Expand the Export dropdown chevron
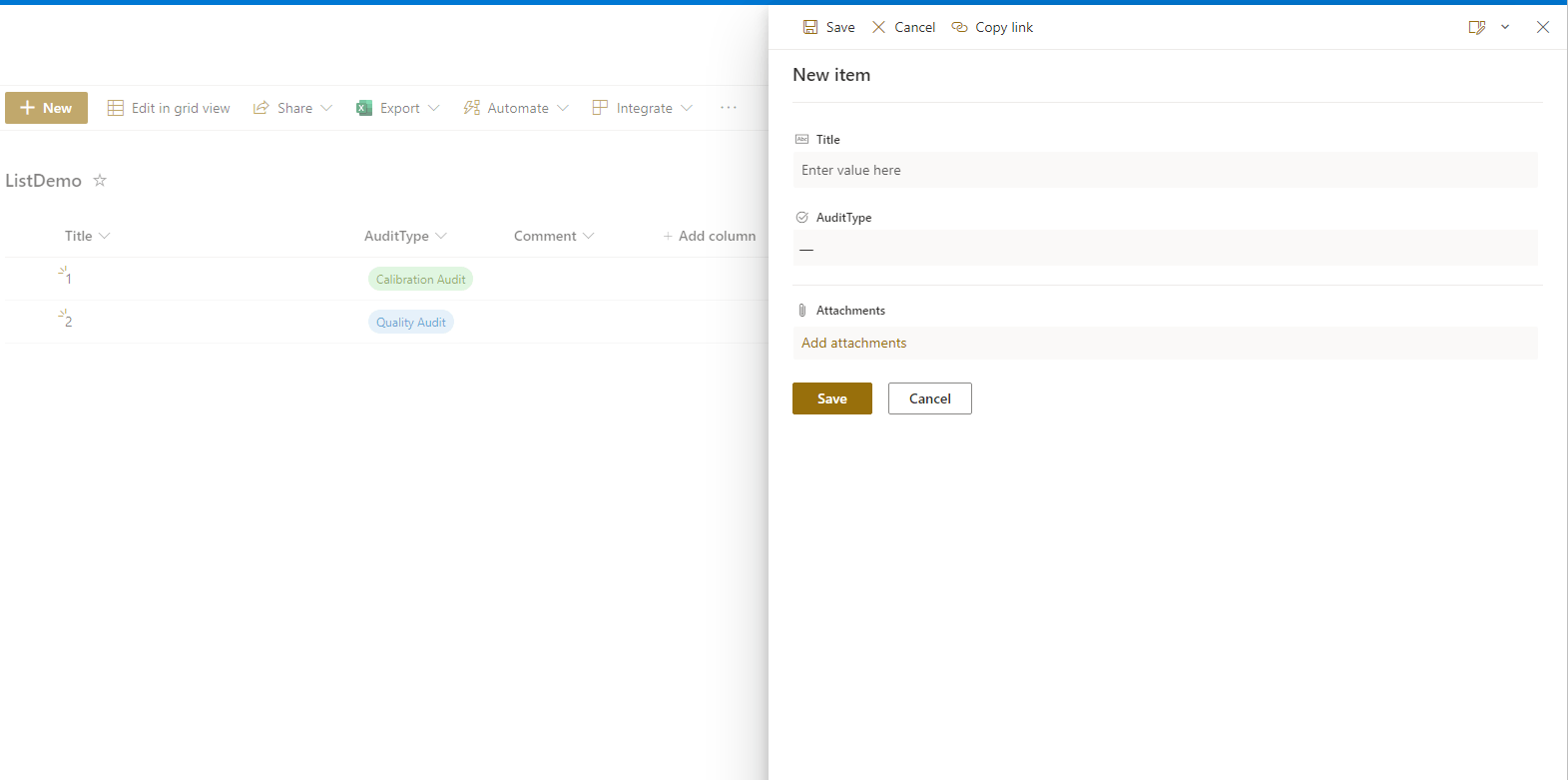 point(433,108)
